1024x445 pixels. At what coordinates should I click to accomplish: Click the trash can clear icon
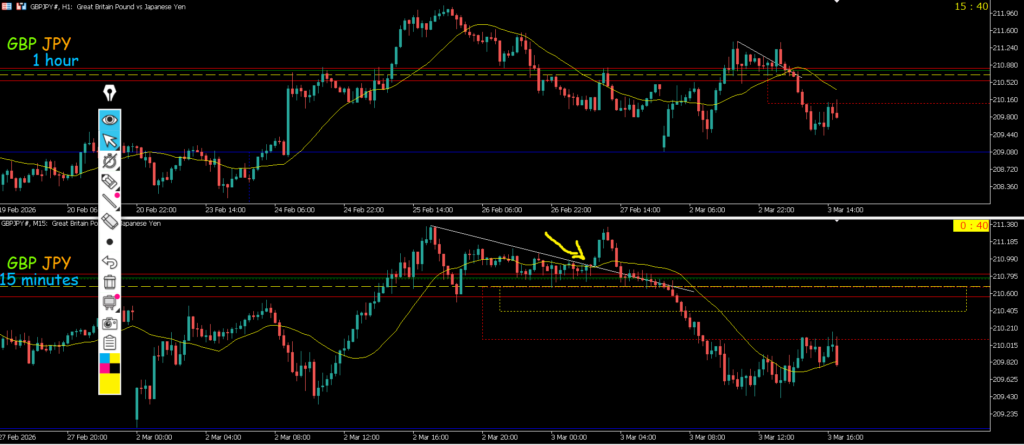[110, 283]
